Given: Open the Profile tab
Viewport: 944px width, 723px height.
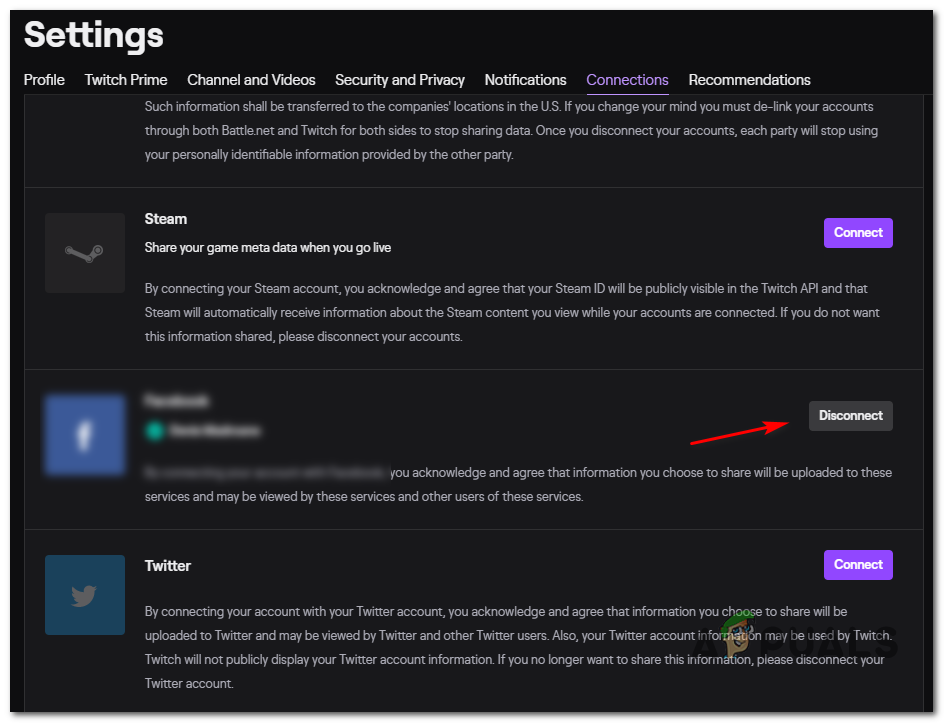Looking at the screenshot, I should tap(44, 80).
